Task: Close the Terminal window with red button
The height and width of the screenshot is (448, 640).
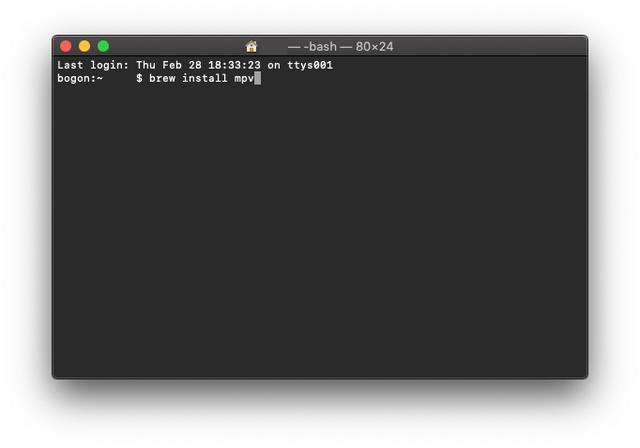Action: [x=66, y=46]
